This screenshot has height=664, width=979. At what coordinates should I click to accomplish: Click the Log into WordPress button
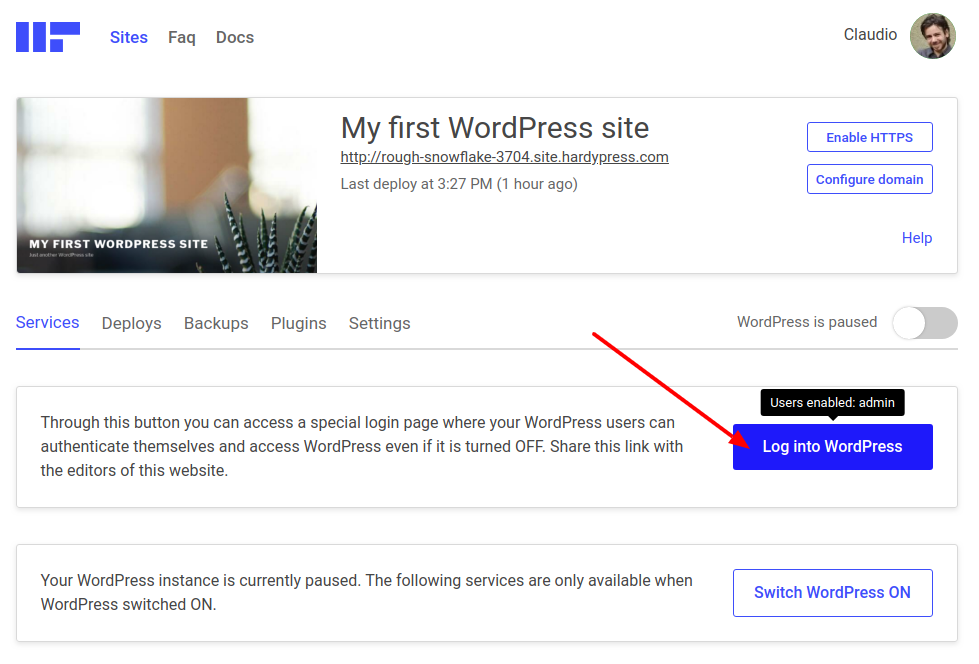(832, 447)
